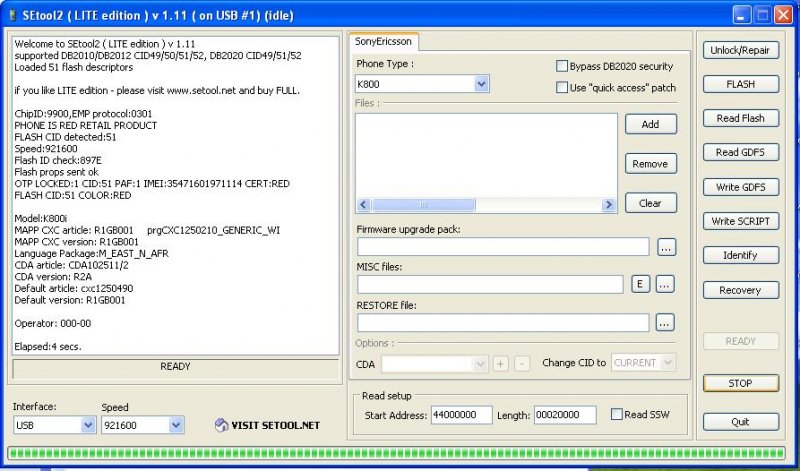The width and height of the screenshot is (800, 471).
Task: Browse for MISC files
Action: [664, 284]
